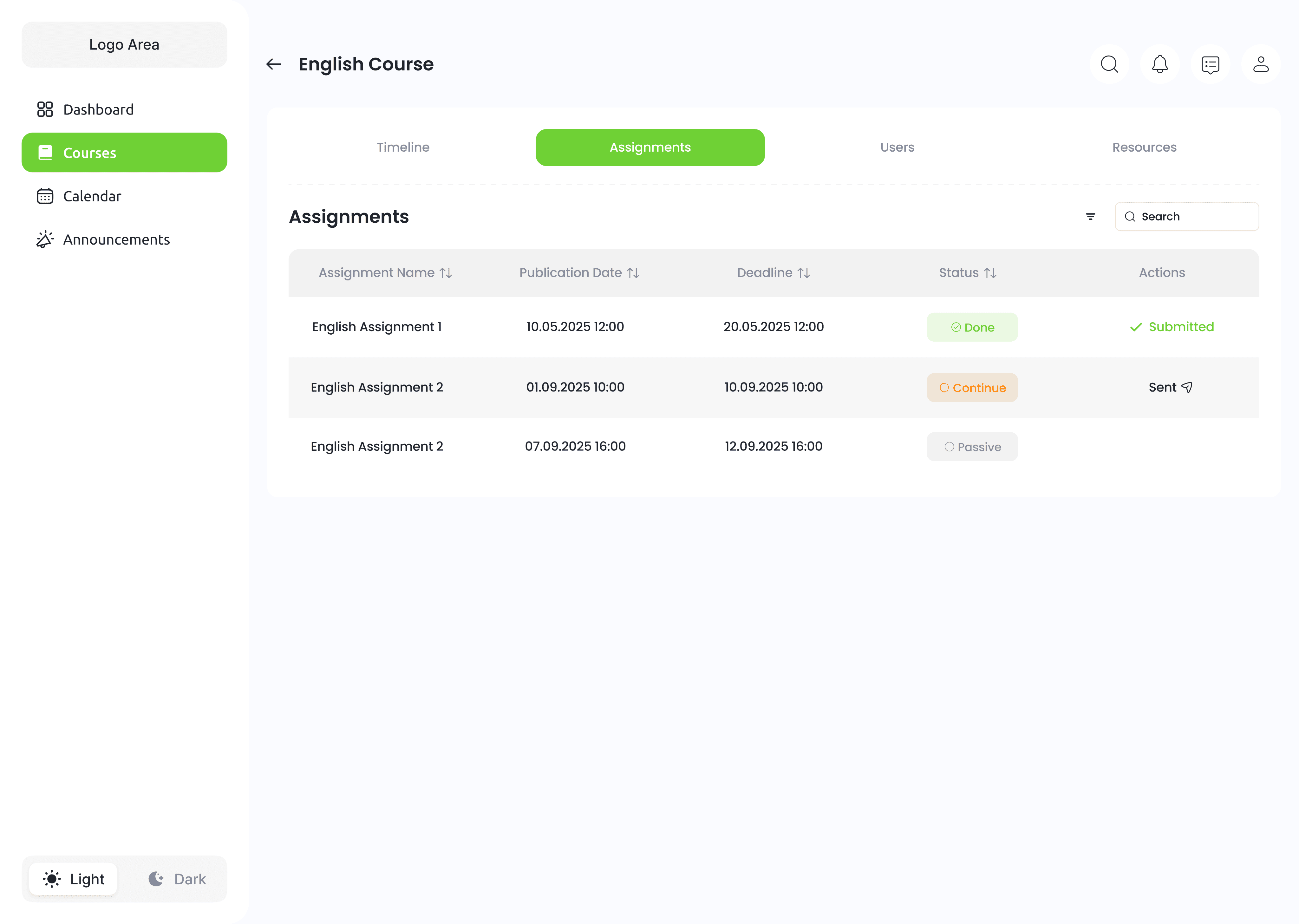Switch to the Users tab
This screenshot has width=1299, height=924.
click(897, 147)
